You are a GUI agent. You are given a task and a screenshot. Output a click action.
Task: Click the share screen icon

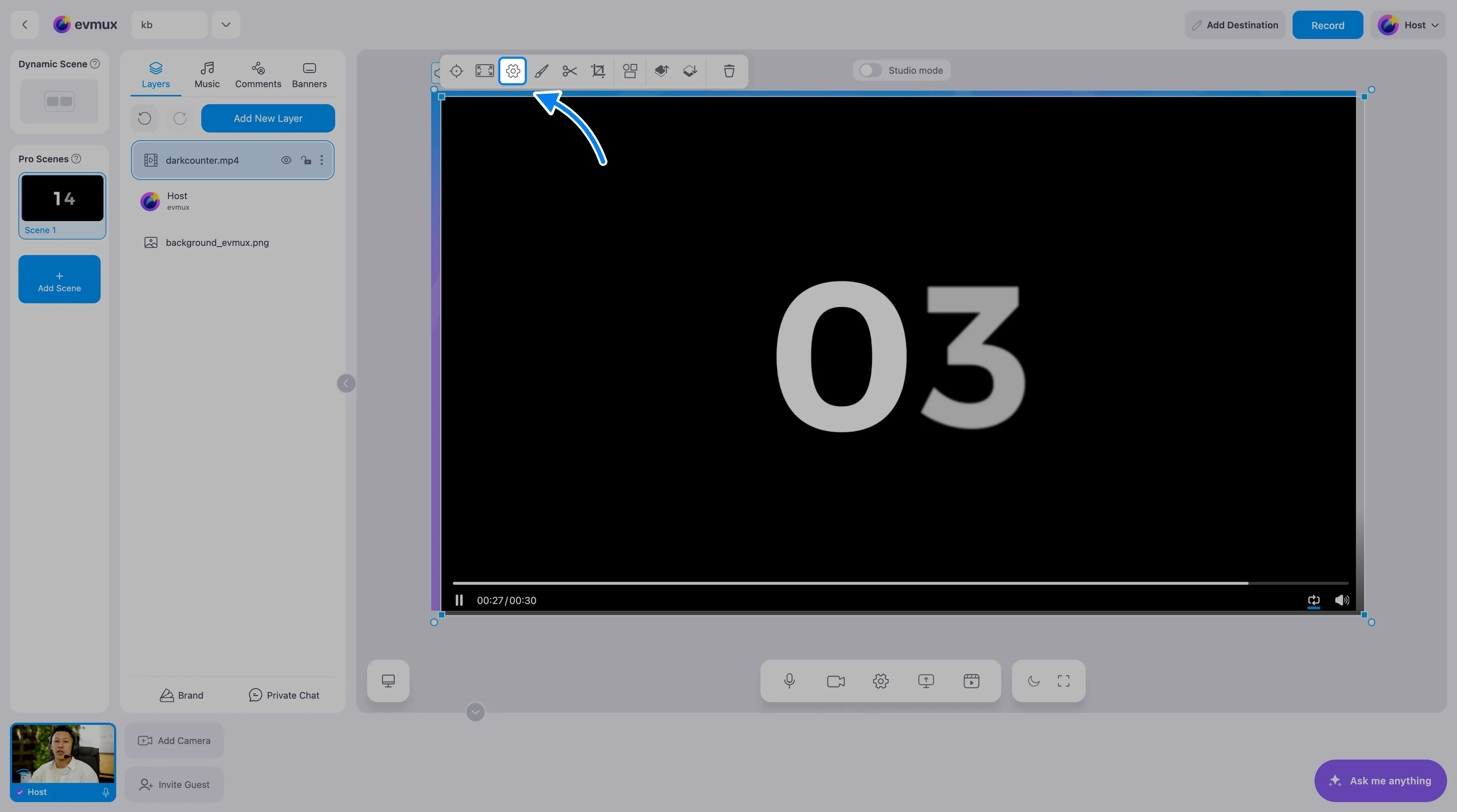tap(926, 681)
